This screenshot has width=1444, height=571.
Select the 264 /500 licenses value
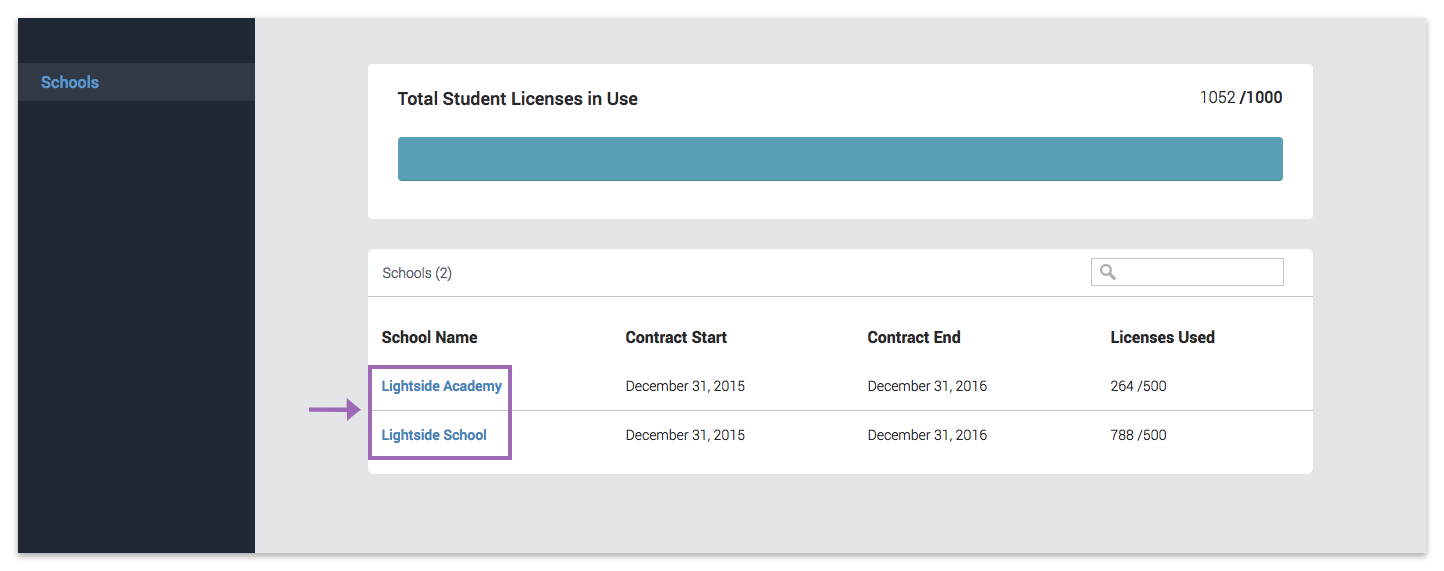[1138, 386]
